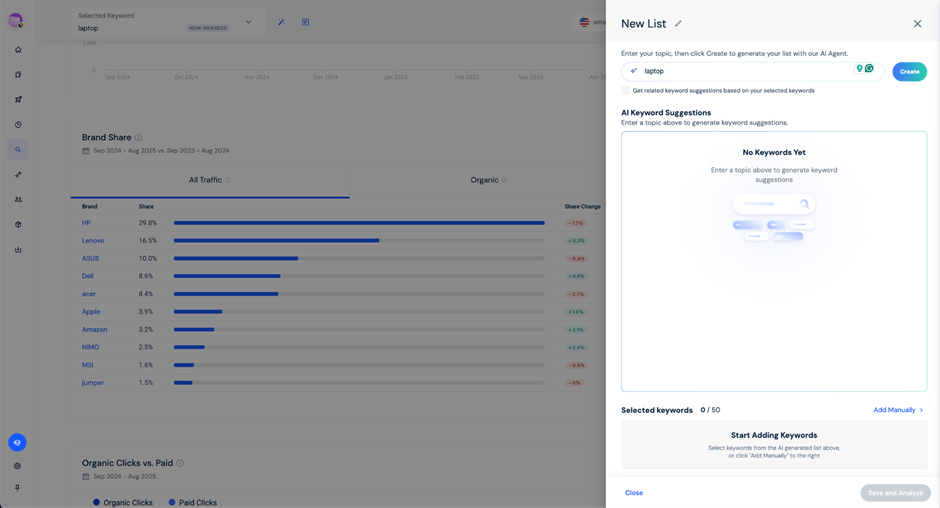Image resolution: width=940 pixels, height=508 pixels.
Task: Edit the New List name with pencil icon
Action: point(678,23)
